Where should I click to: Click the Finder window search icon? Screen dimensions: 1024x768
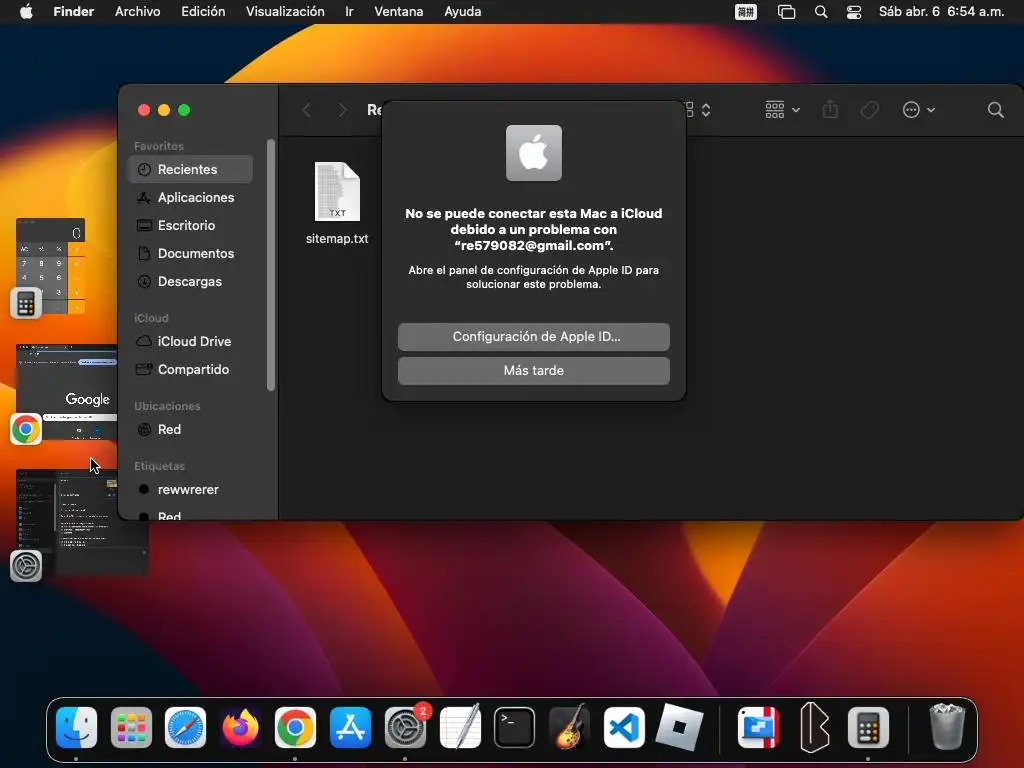tap(995, 110)
